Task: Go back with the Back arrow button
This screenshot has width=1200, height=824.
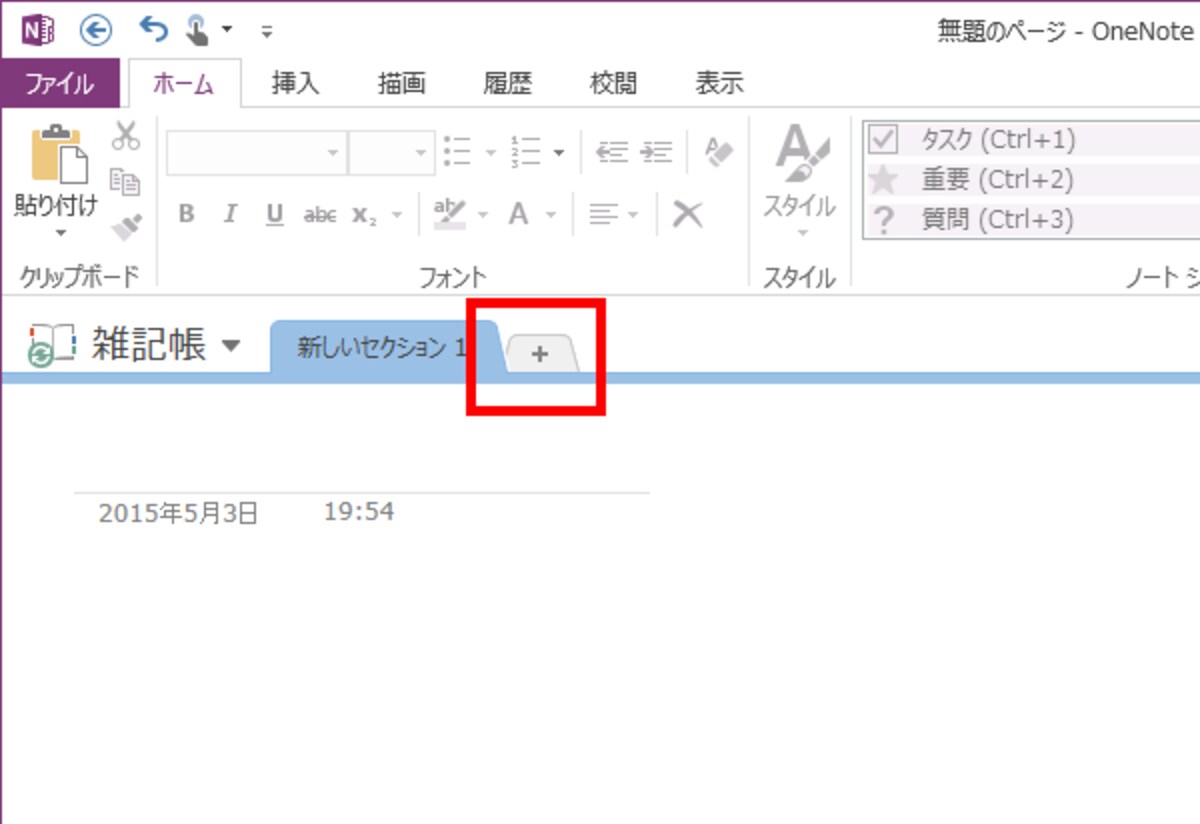Action: (97, 31)
